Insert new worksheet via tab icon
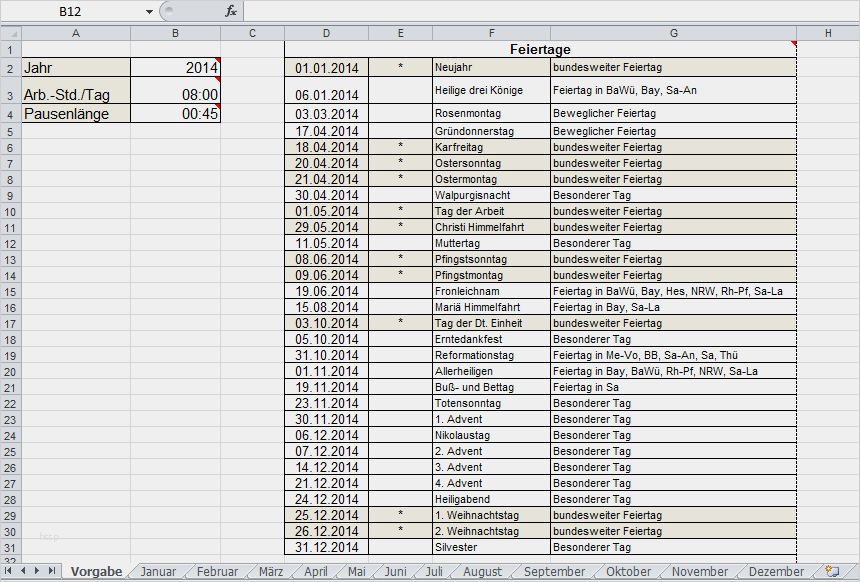Screen dimensions: 860x582 point(831,571)
